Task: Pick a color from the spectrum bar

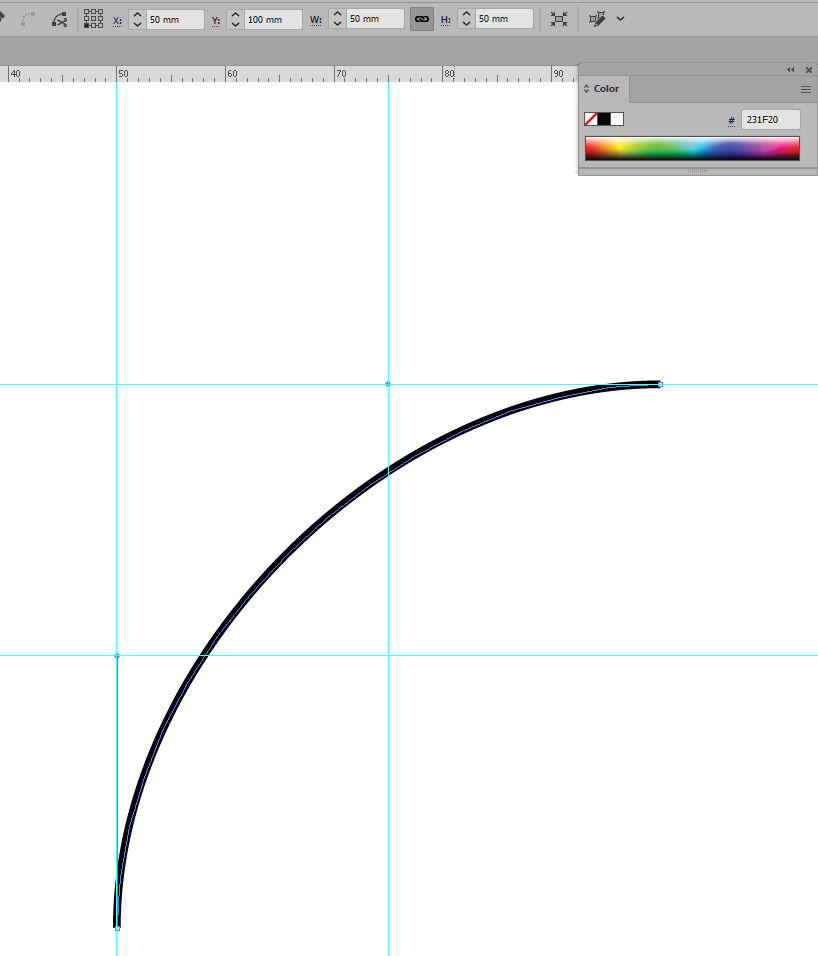Action: click(x=692, y=149)
